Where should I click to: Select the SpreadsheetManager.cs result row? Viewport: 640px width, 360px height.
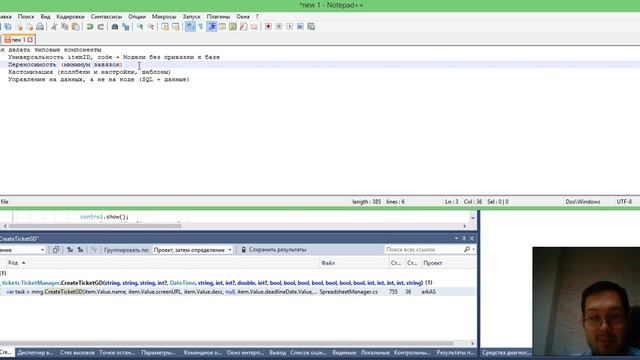pyautogui.click(x=238, y=292)
